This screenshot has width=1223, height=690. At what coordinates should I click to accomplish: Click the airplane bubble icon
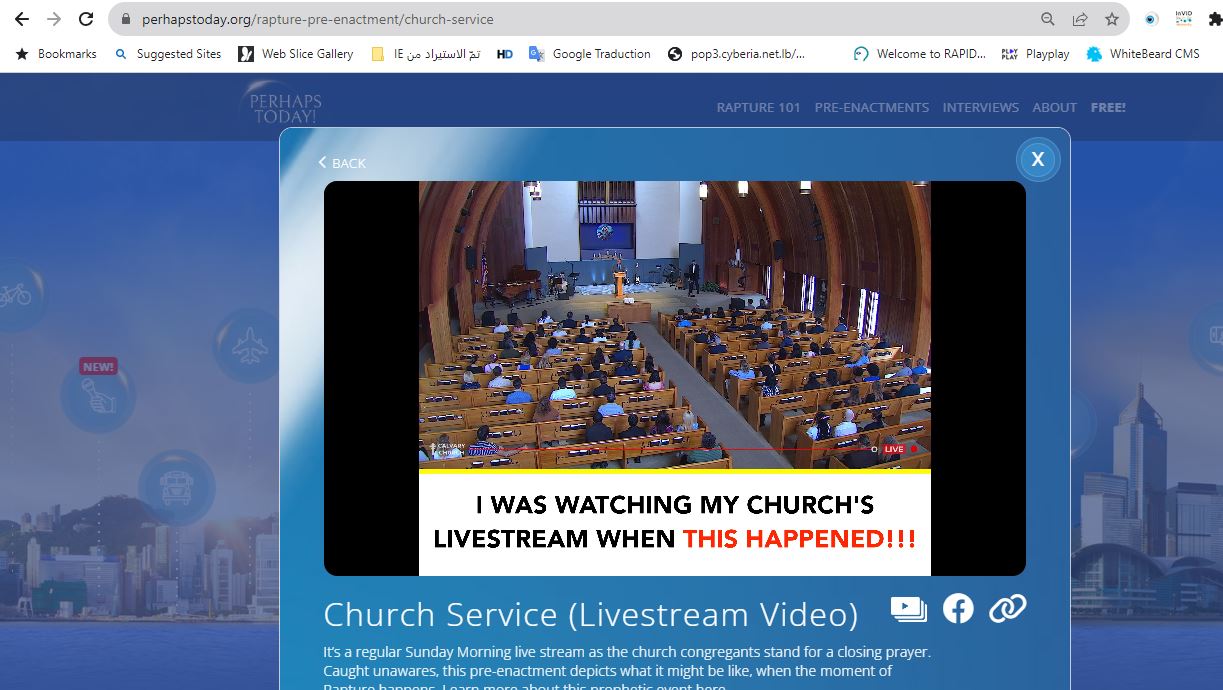coord(248,346)
